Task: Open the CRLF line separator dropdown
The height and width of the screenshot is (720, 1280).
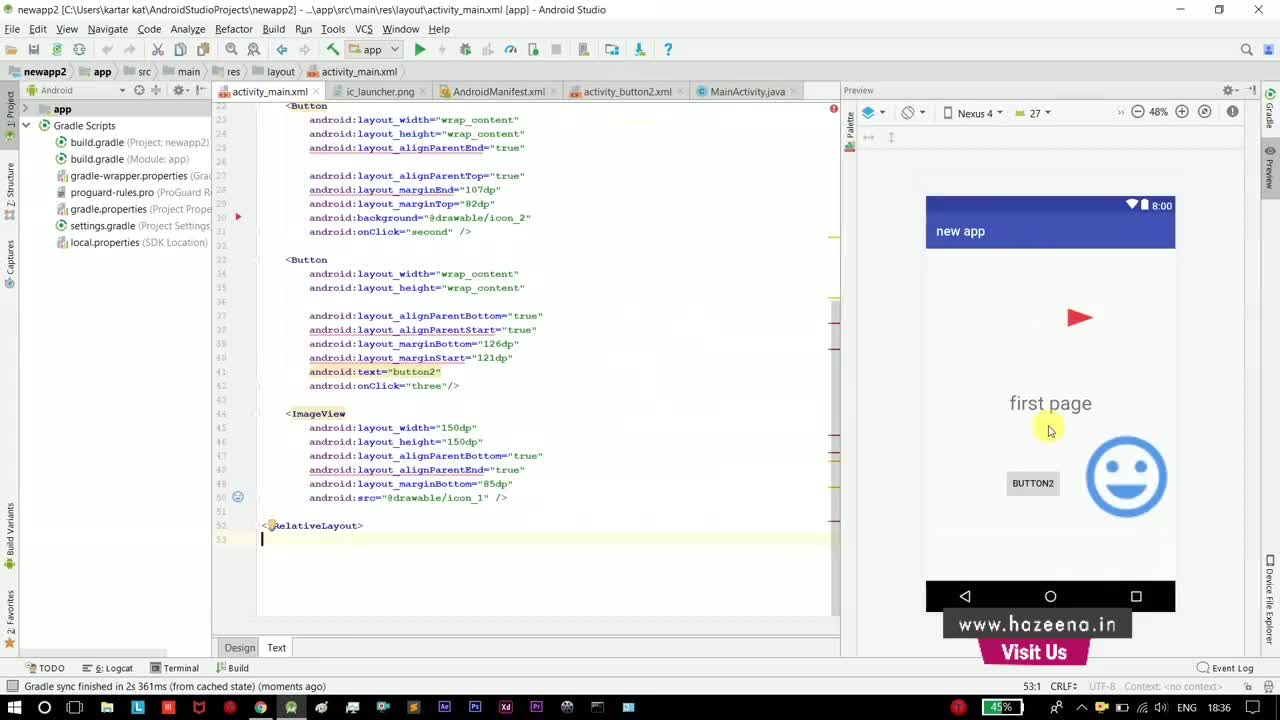Action: point(1064,686)
